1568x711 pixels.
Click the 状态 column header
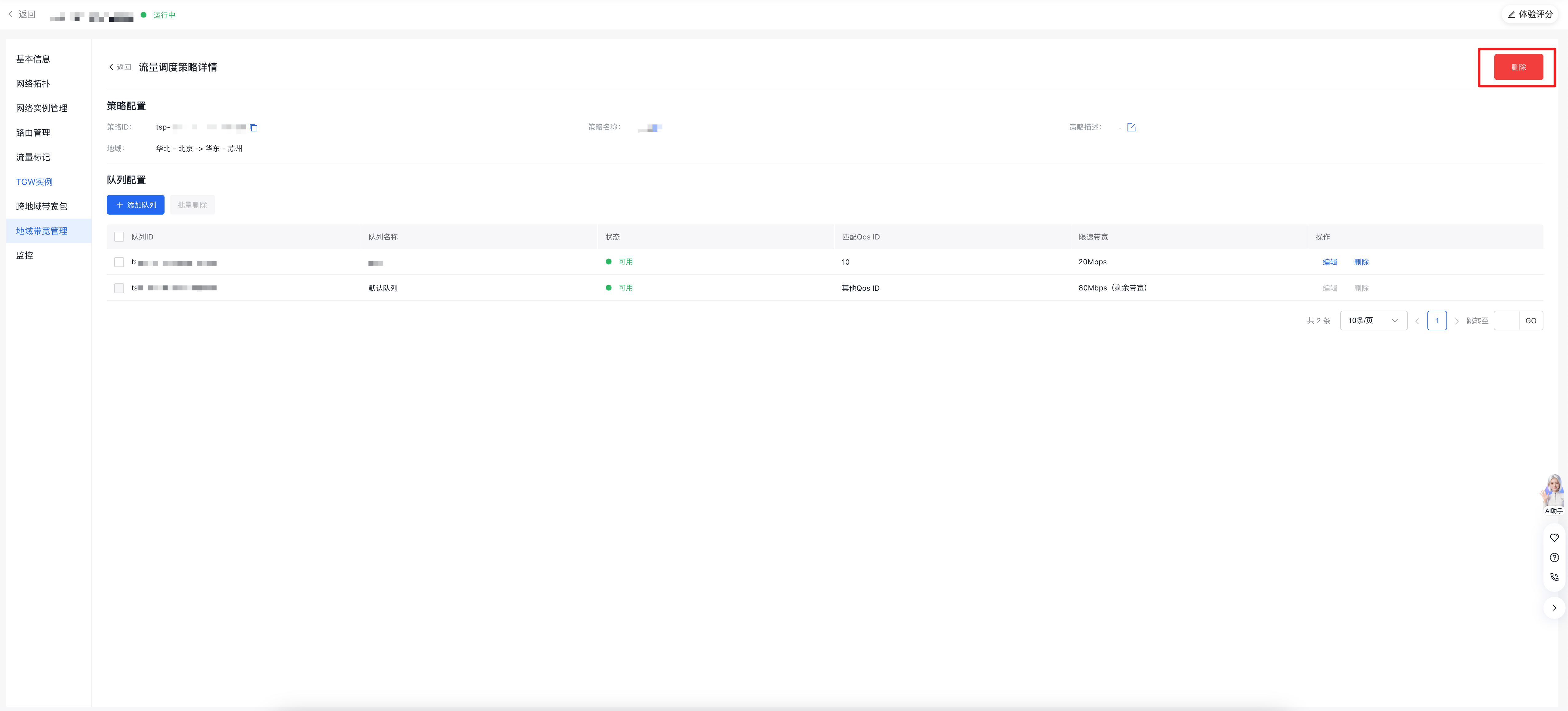click(x=612, y=237)
